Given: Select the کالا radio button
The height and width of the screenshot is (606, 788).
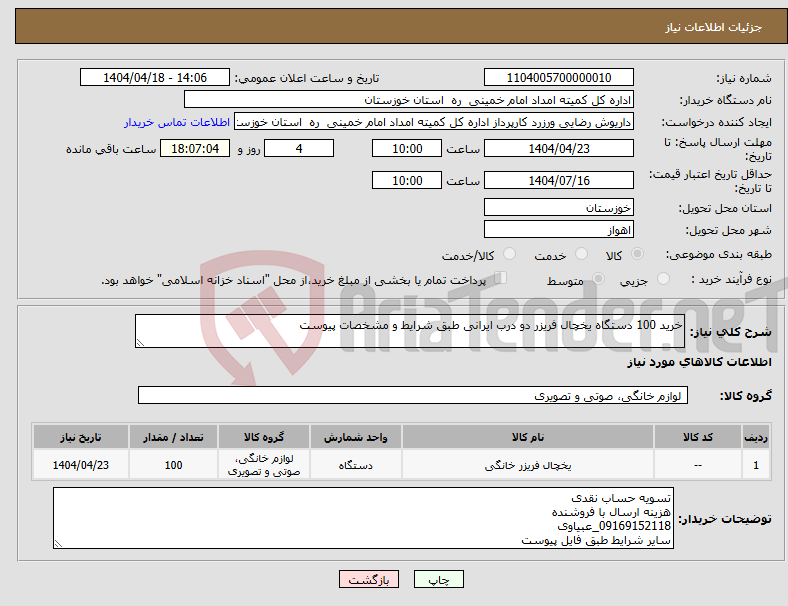Looking at the screenshot, I should 637,254.
